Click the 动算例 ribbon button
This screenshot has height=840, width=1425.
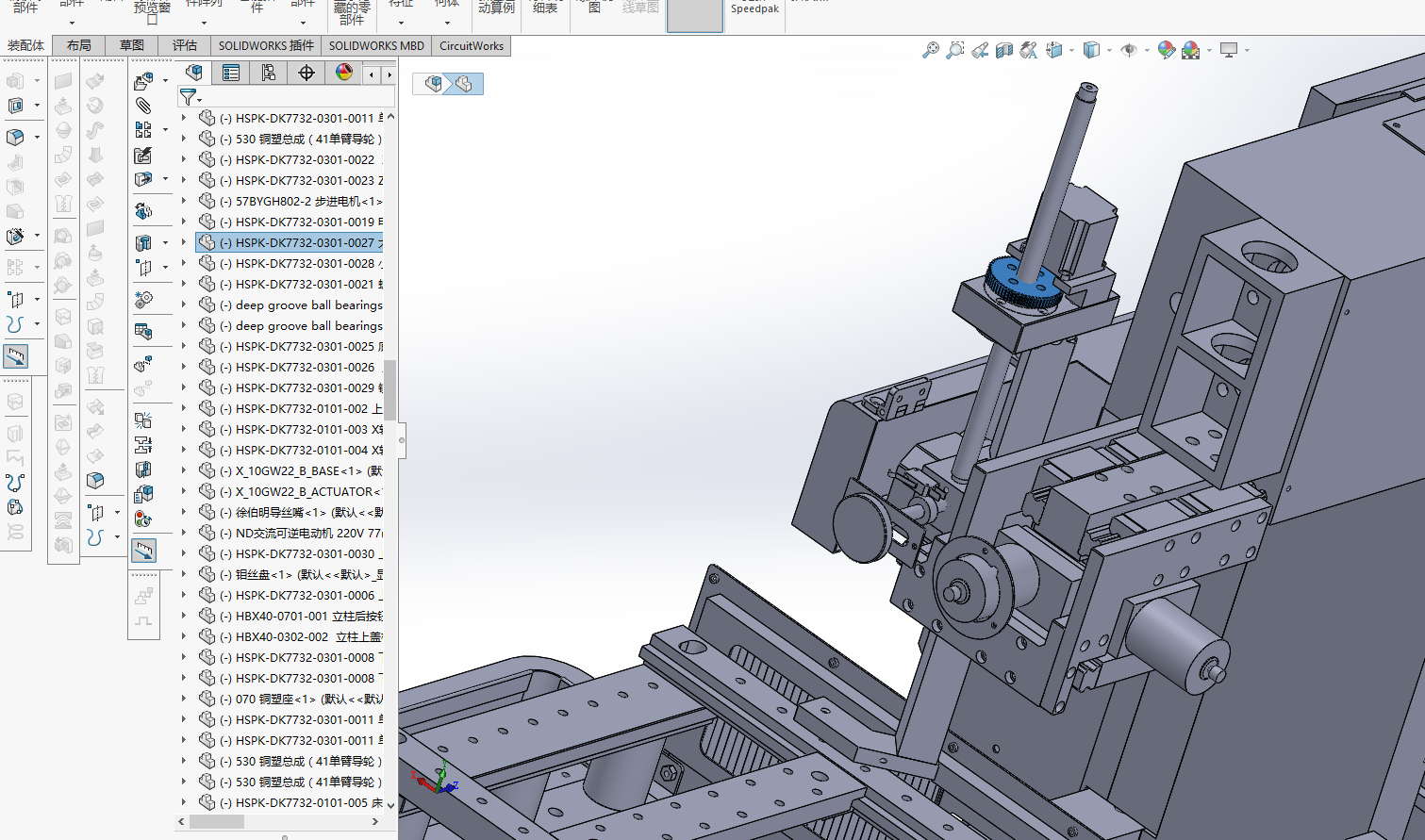coord(496,8)
